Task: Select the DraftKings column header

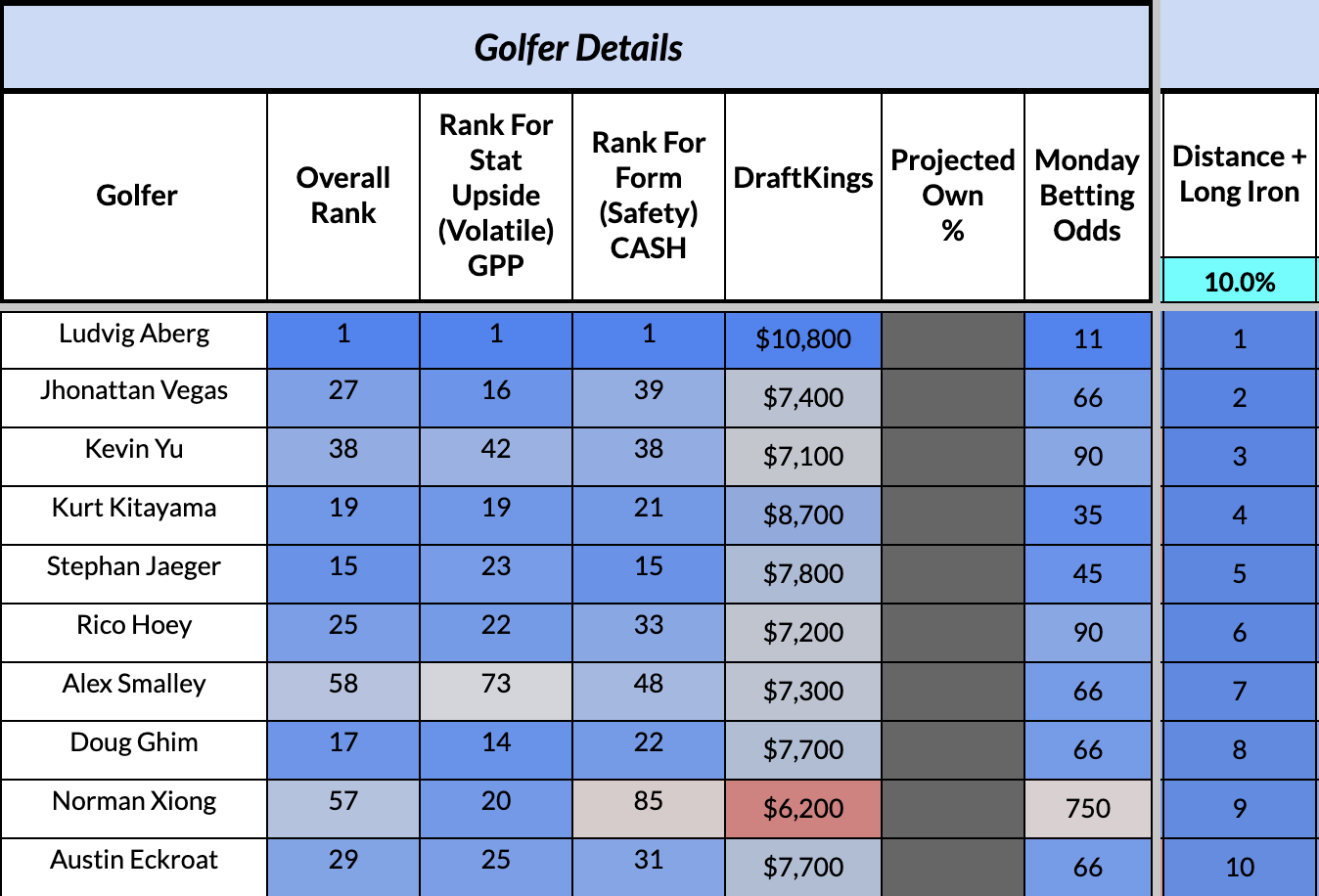Action: click(x=803, y=178)
